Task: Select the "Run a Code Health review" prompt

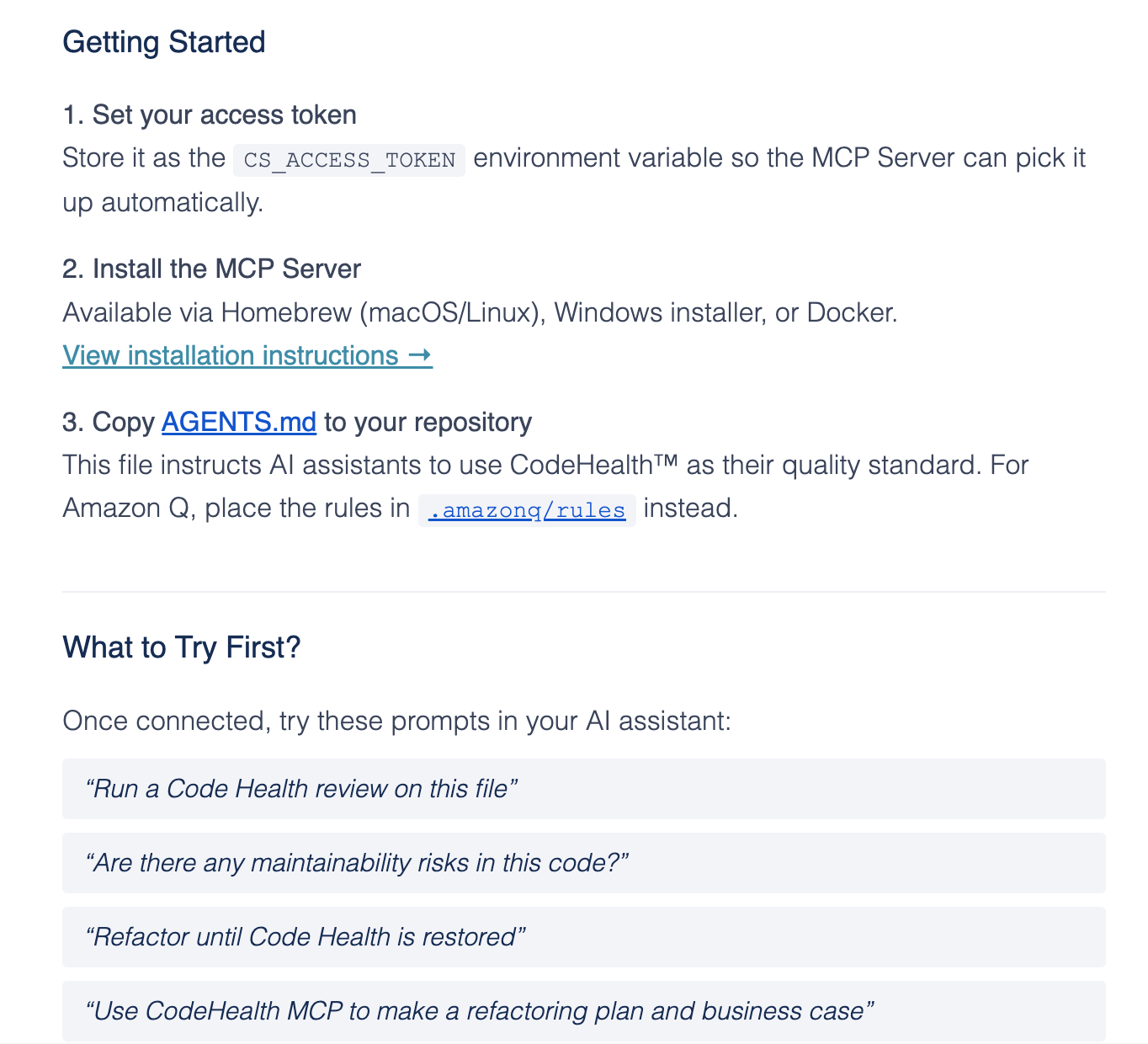Action: coord(300,789)
